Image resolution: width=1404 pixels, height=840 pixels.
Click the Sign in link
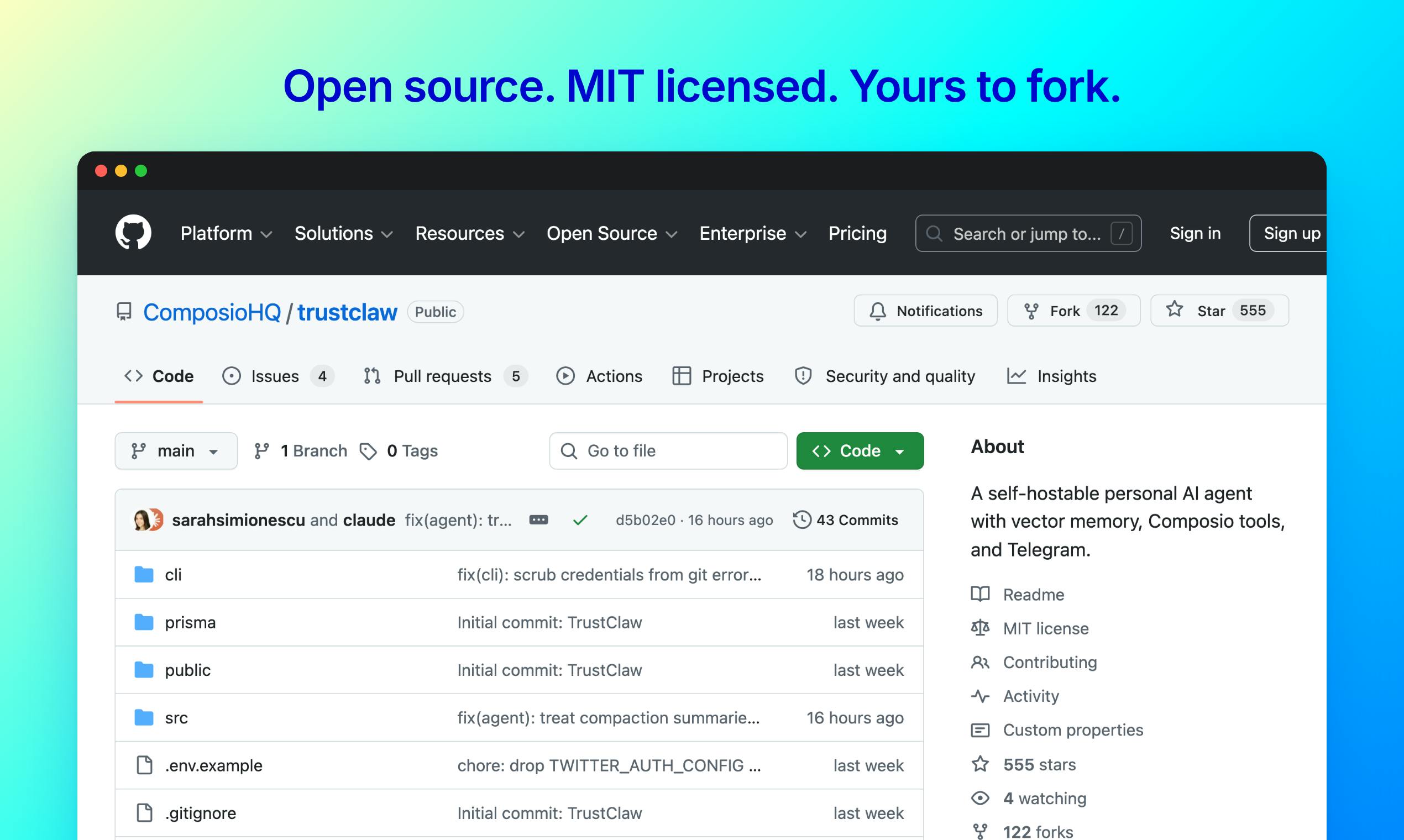pyautogui.click(x=1195, y=233)
